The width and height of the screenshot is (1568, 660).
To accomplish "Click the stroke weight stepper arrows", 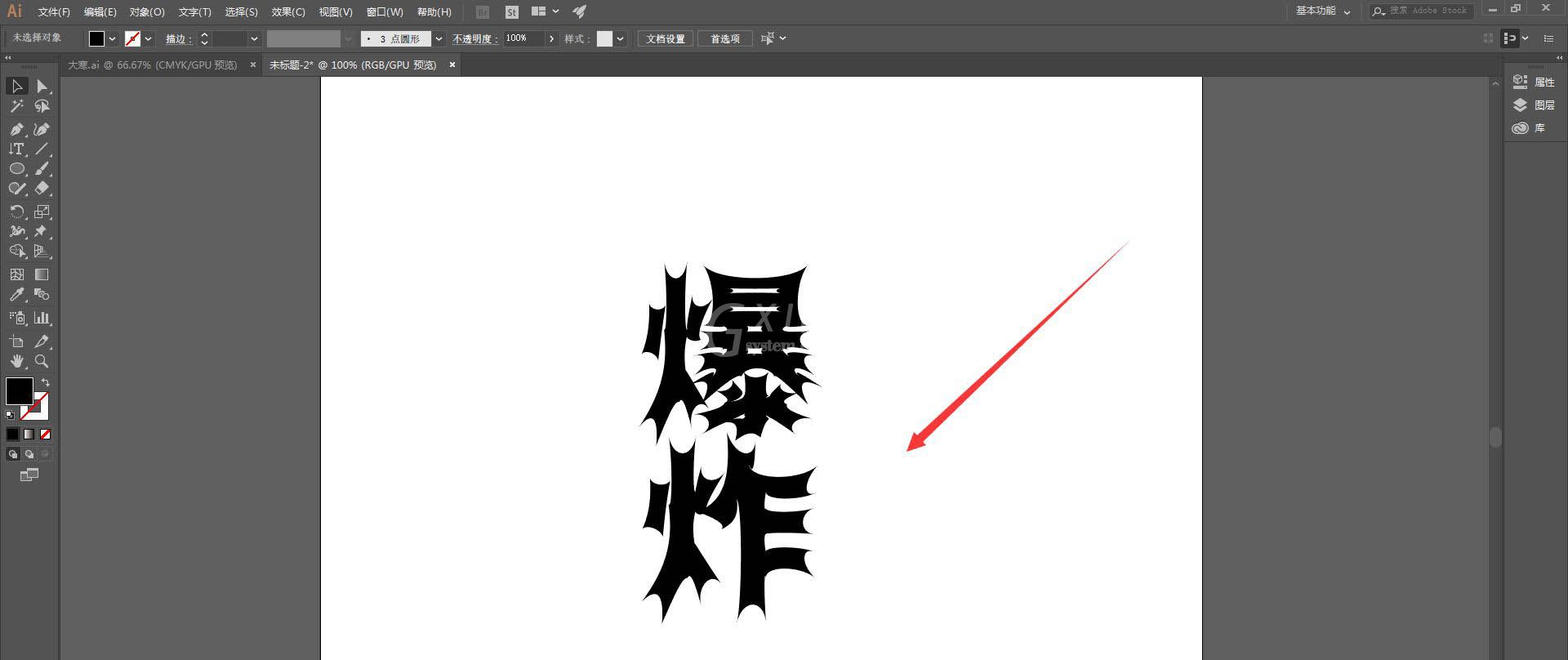I will [x=204, y=38].
